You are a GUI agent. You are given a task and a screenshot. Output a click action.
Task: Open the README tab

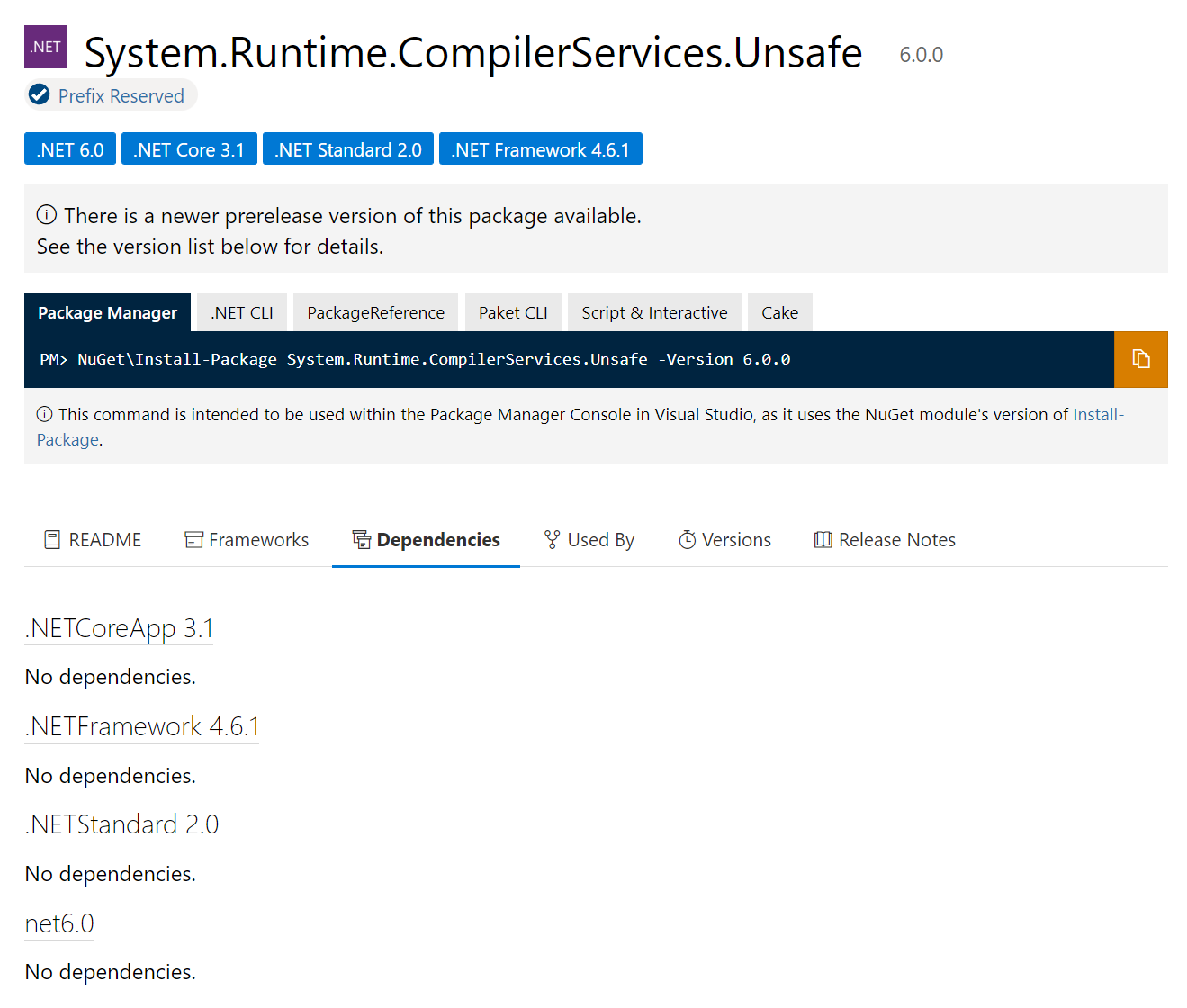click(93, 540)
